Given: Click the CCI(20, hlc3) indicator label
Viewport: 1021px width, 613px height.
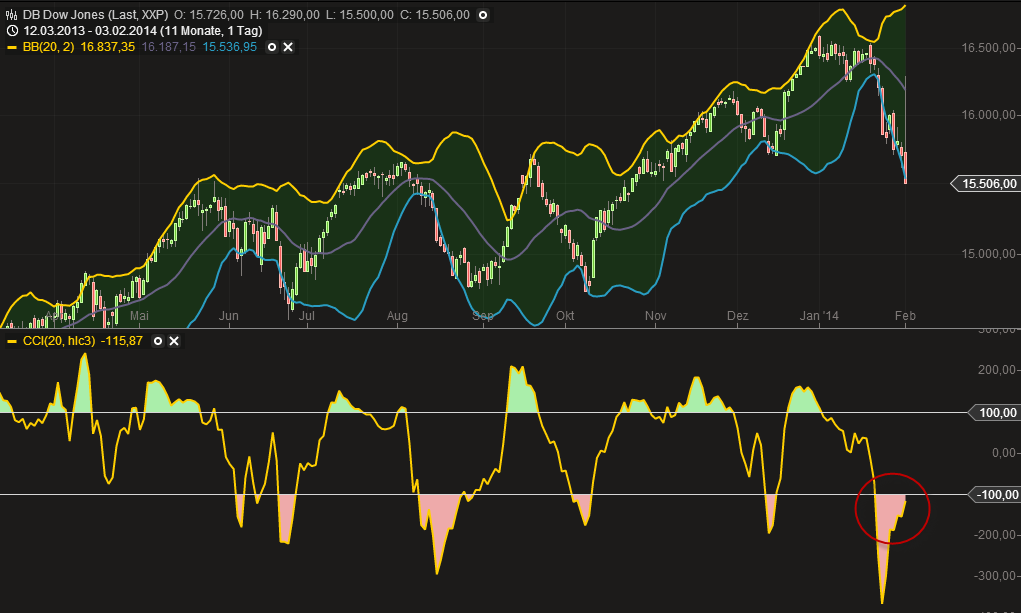Looking at the screenshot, I should click(x=59, y=341).
